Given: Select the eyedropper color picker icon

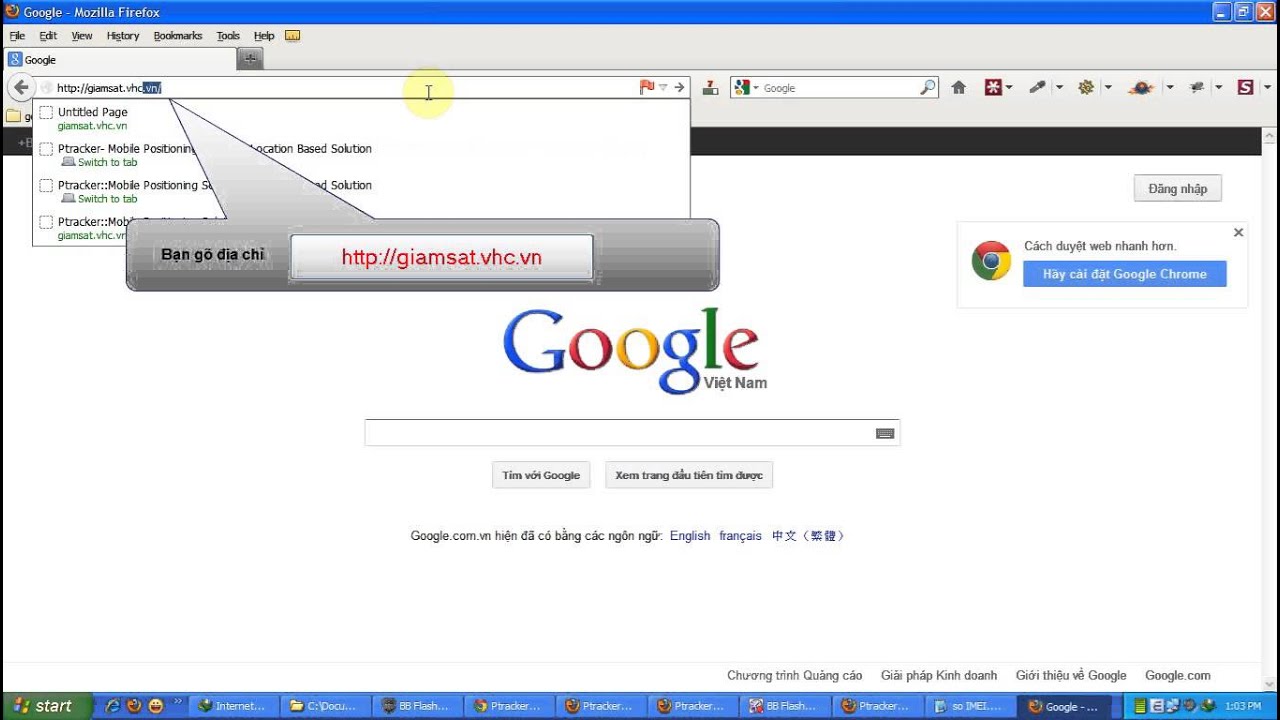Looking at the screenshot, I should pos(1038,88).
